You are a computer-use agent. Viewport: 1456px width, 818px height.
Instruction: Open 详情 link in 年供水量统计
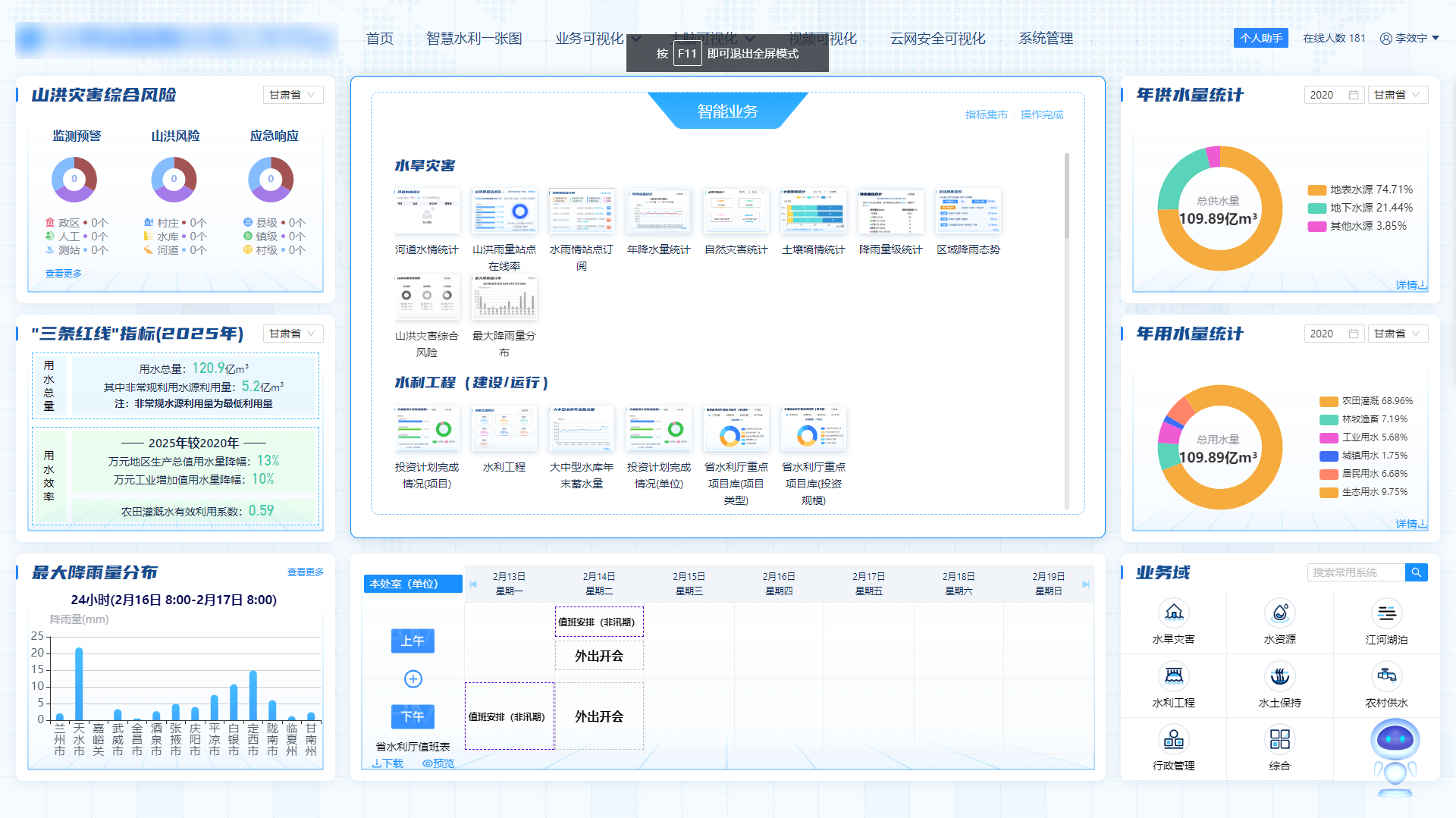[x=1410, y=285]
